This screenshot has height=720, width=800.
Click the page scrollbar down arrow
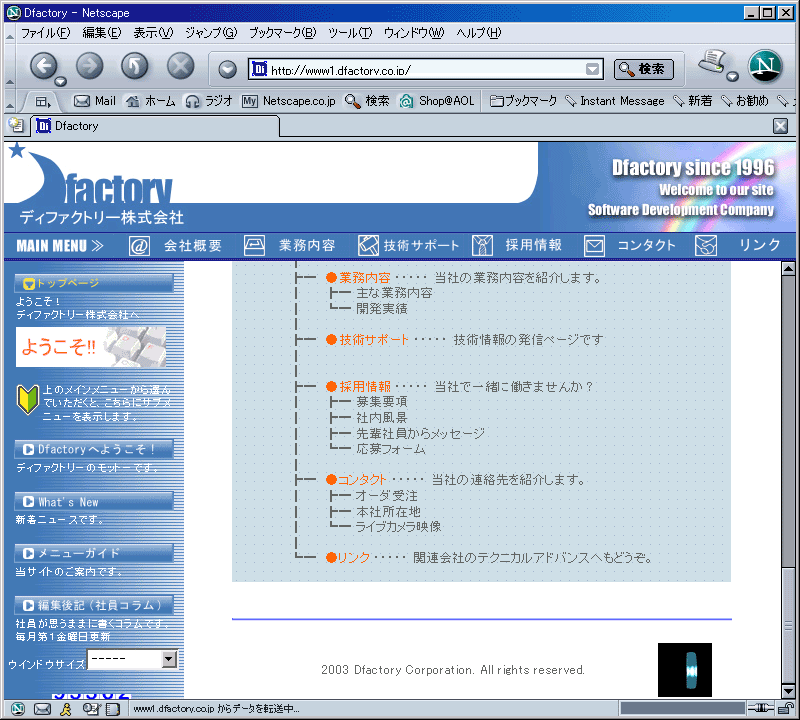[788, 691]
